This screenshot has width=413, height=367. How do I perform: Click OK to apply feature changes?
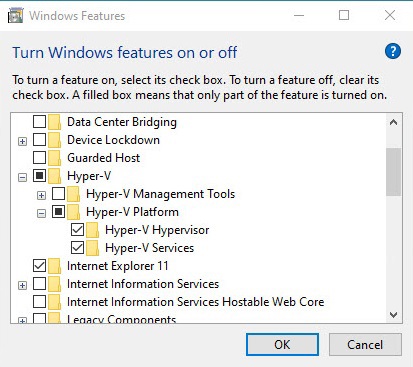tap(282, 345)
